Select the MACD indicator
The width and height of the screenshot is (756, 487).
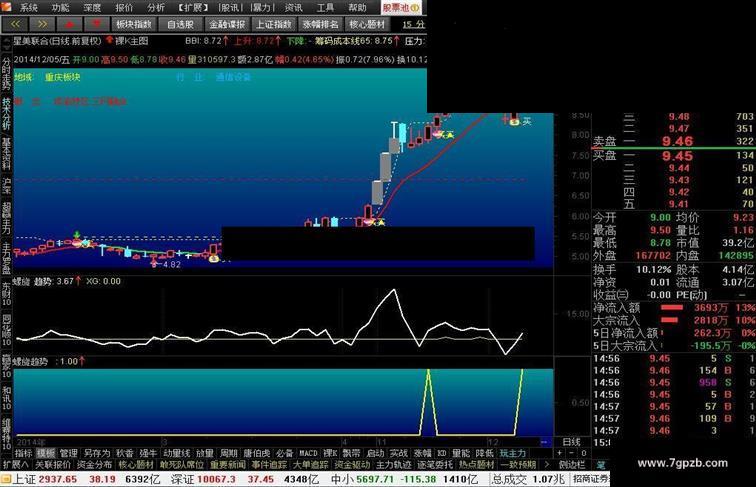tap(308, 453)
